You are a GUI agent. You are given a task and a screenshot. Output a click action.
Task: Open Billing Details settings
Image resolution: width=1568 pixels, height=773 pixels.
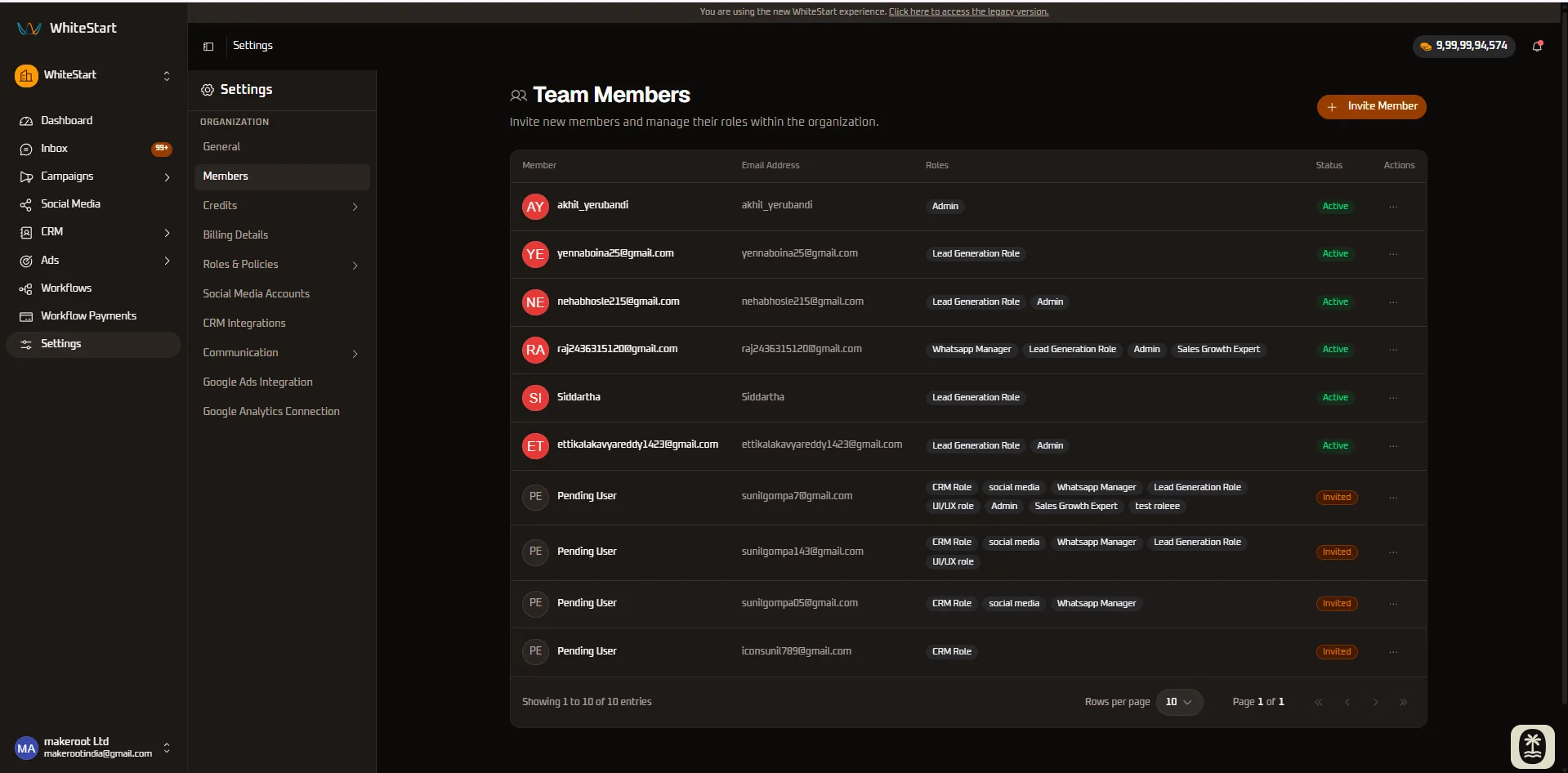pos(282,235)
